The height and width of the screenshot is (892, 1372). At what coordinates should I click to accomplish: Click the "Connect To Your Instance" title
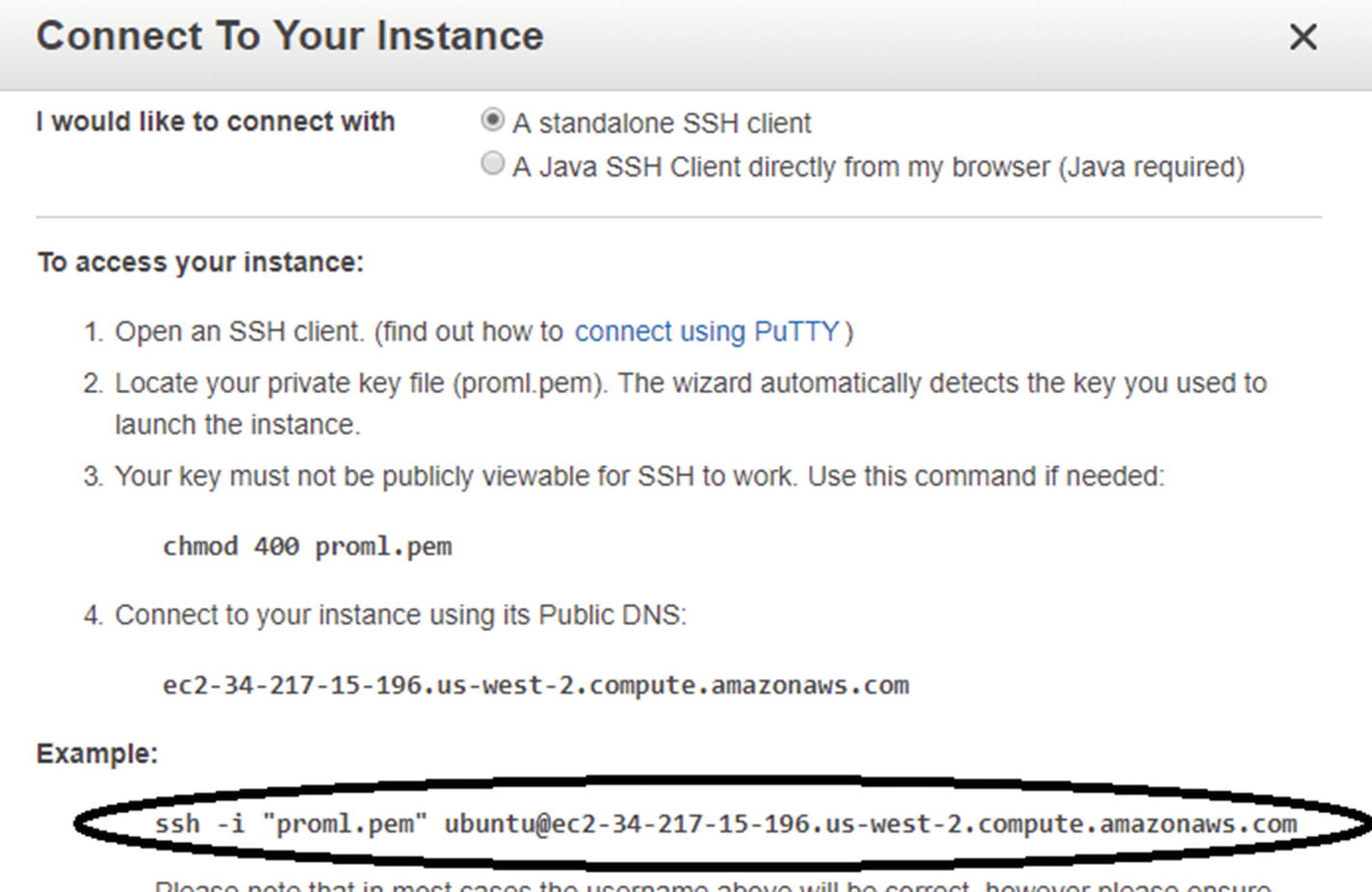point(290,37)
